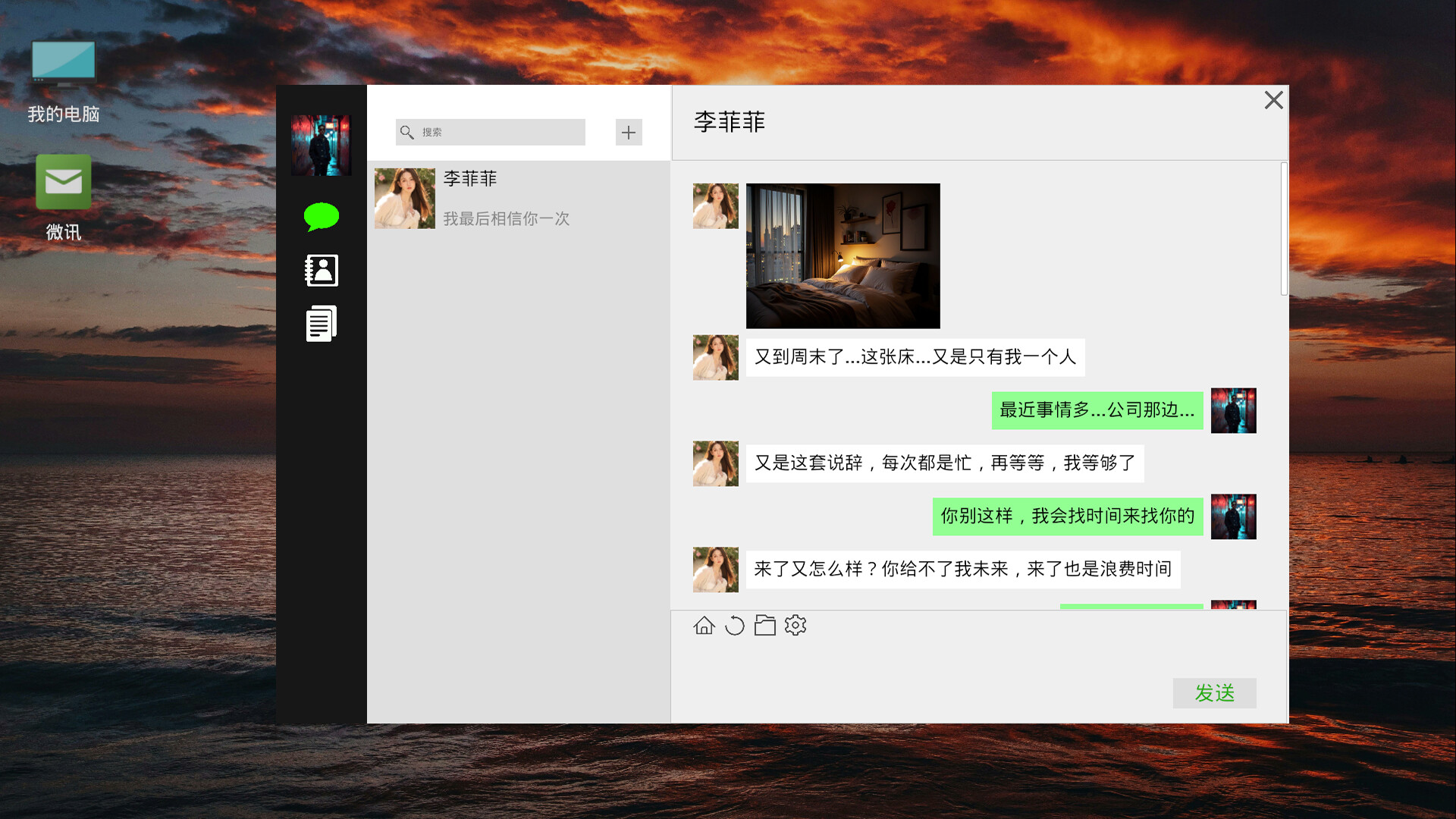Screen dimensions: 1456x819
Task: Click the magnifier search icon
Action: pyautogui.click(x=407, y=132)
